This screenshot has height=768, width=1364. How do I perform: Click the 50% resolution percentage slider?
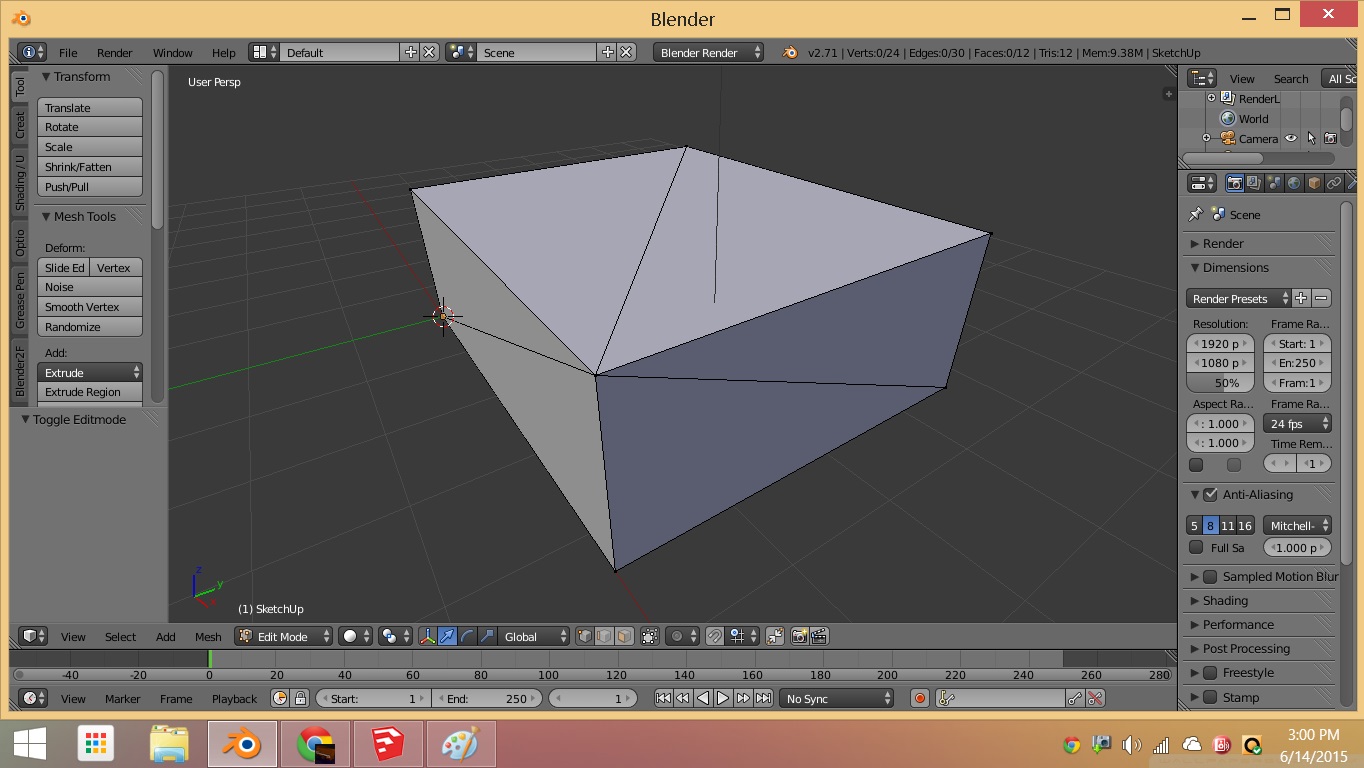[x=1220, y=383]
